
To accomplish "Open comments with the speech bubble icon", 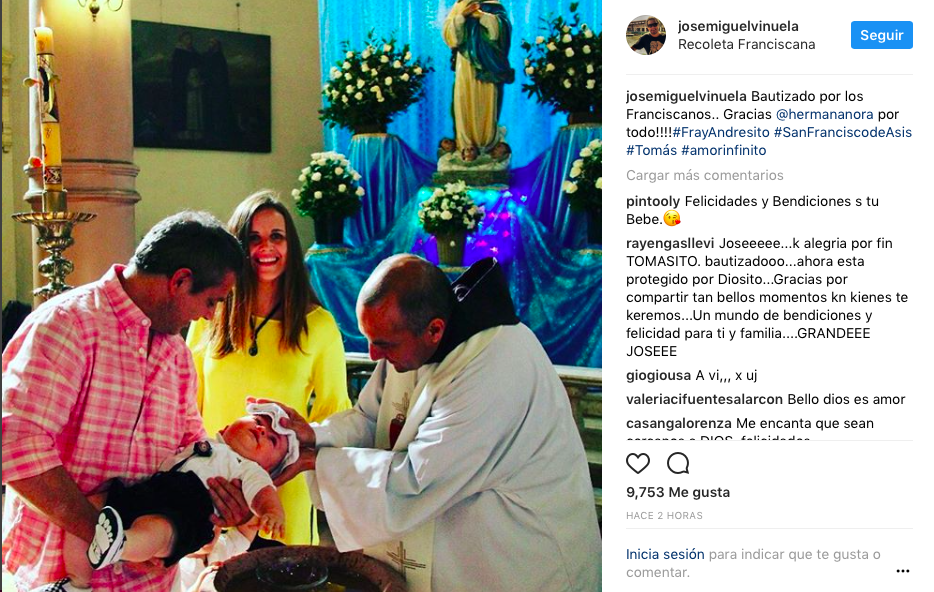I will click(x=678, y=463).
